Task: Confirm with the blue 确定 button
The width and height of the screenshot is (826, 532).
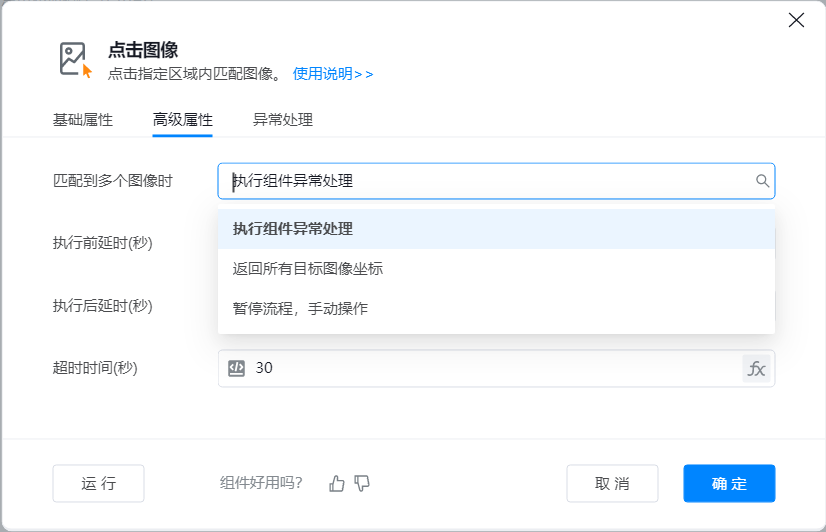Action: pyautogui.click(x=729, y=483)
